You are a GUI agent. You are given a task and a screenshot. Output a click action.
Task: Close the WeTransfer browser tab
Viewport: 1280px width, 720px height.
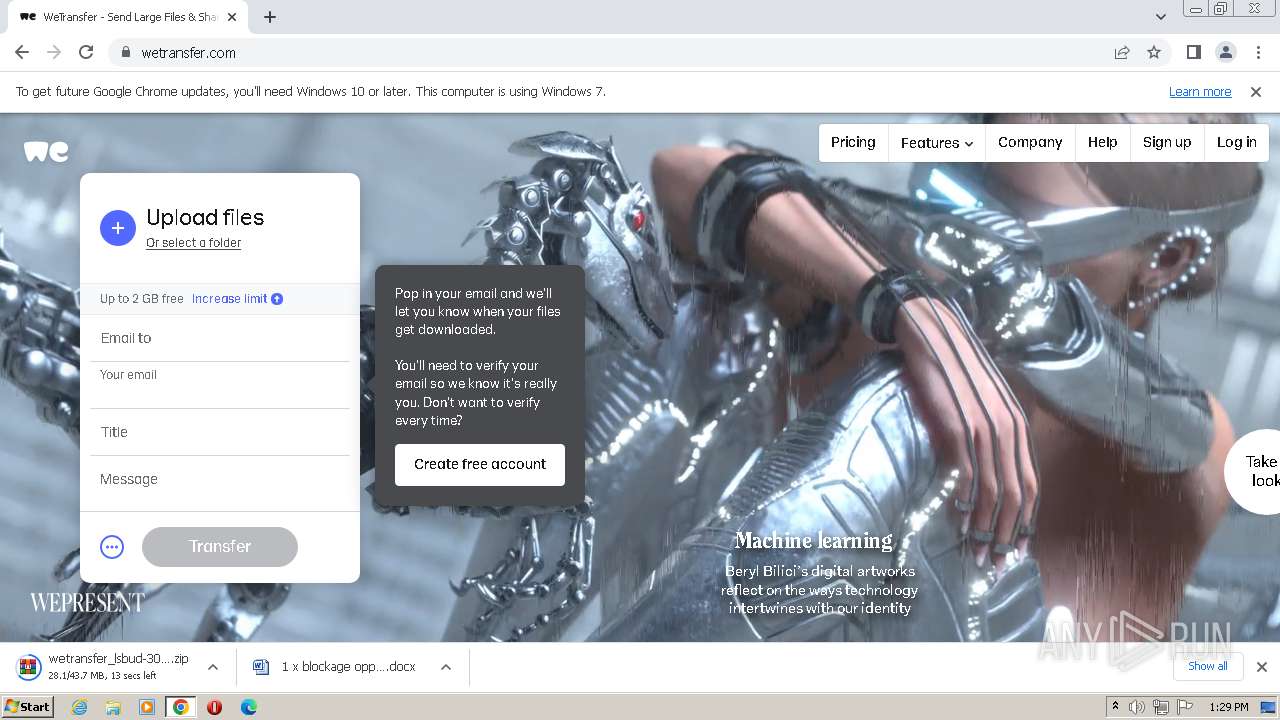click(x=232, y=17)
